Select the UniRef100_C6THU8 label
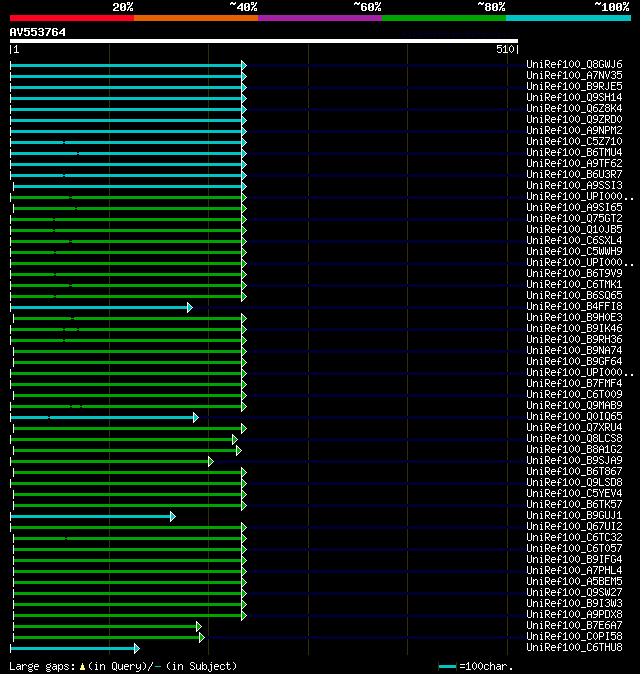 tap(574, 648)
